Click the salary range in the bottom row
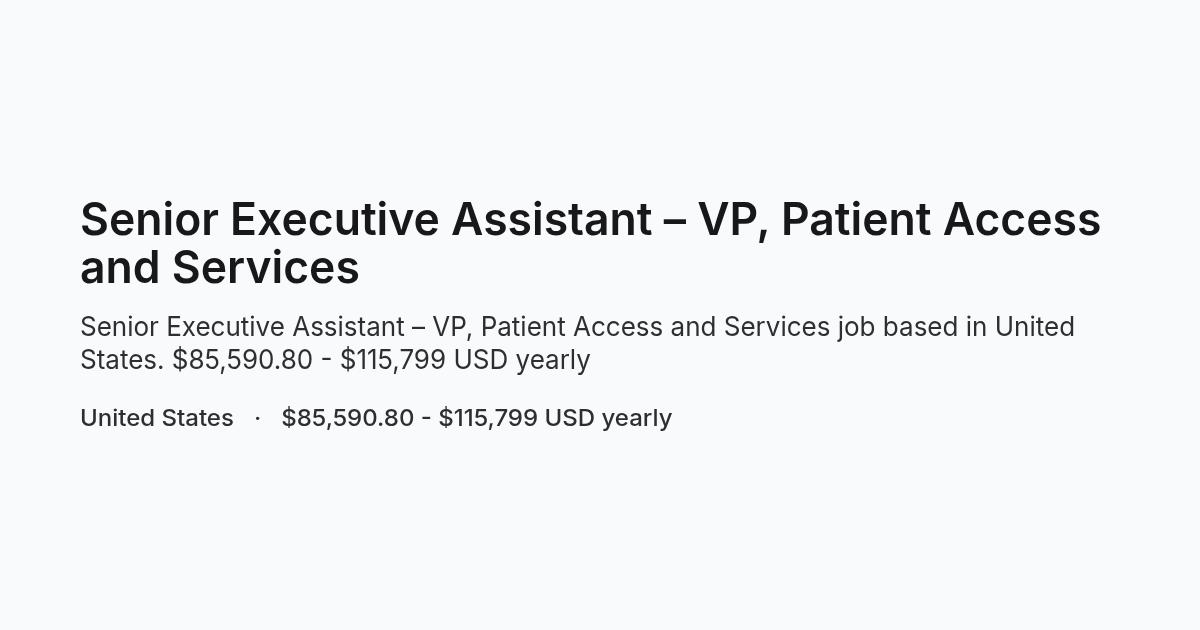This screenshot has height=630, width=1200. [x=477, y=417]
